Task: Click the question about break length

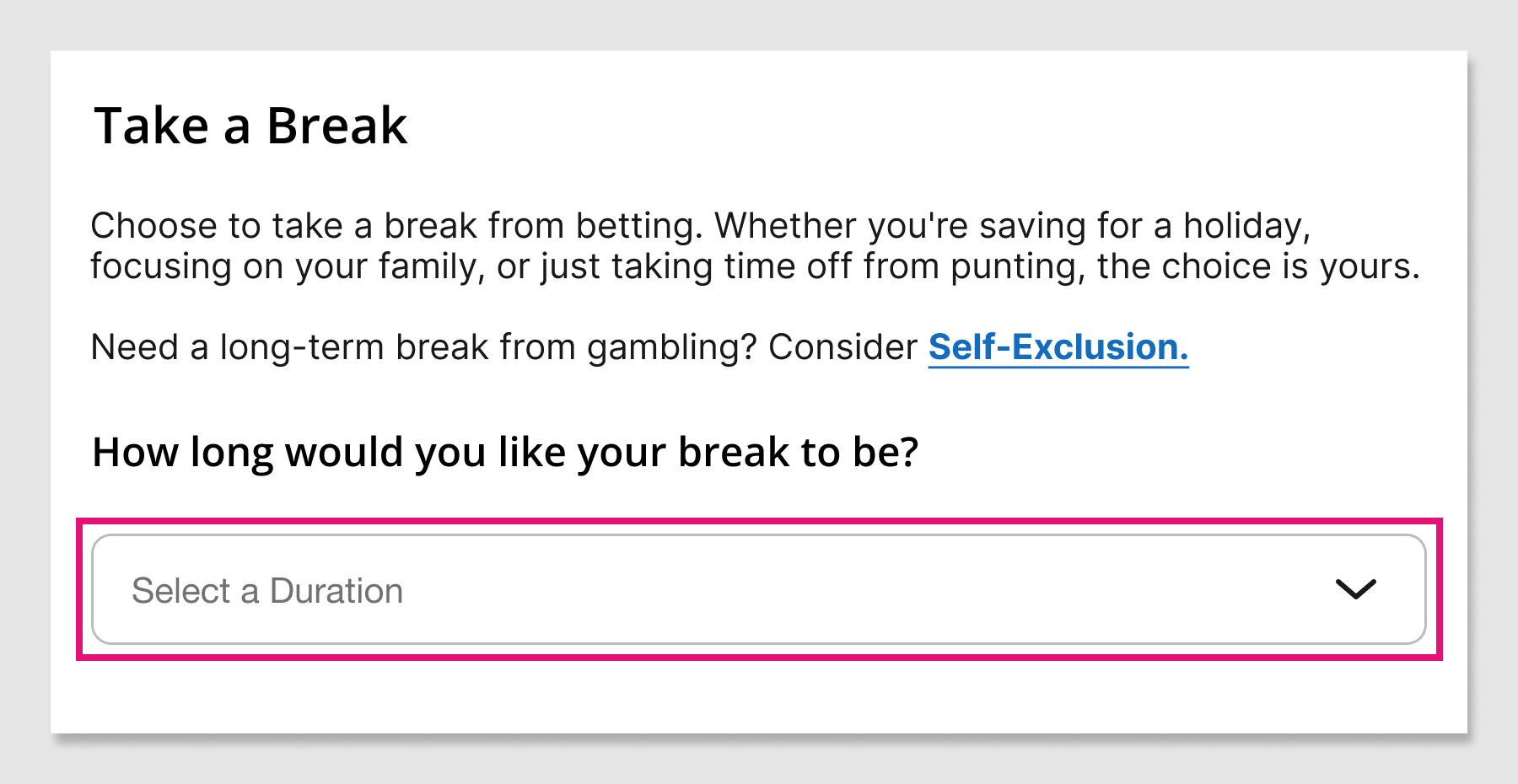Action: tap(508, 452)
